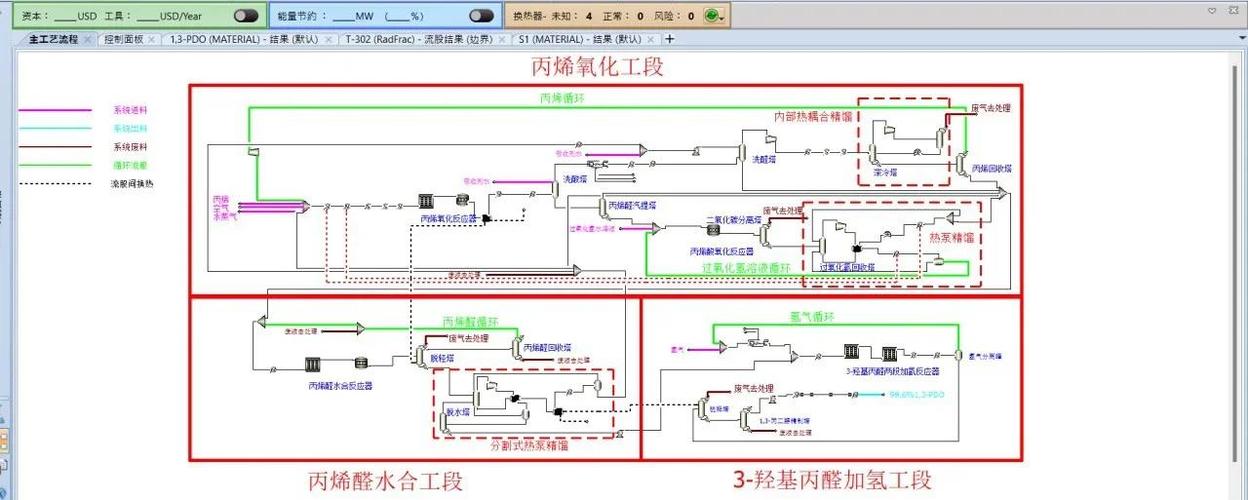Select the 丙烯酸氧化反应器 reactor block
Image resolution: width=1248 pixels, height=500 pixels.
[713, 230]
